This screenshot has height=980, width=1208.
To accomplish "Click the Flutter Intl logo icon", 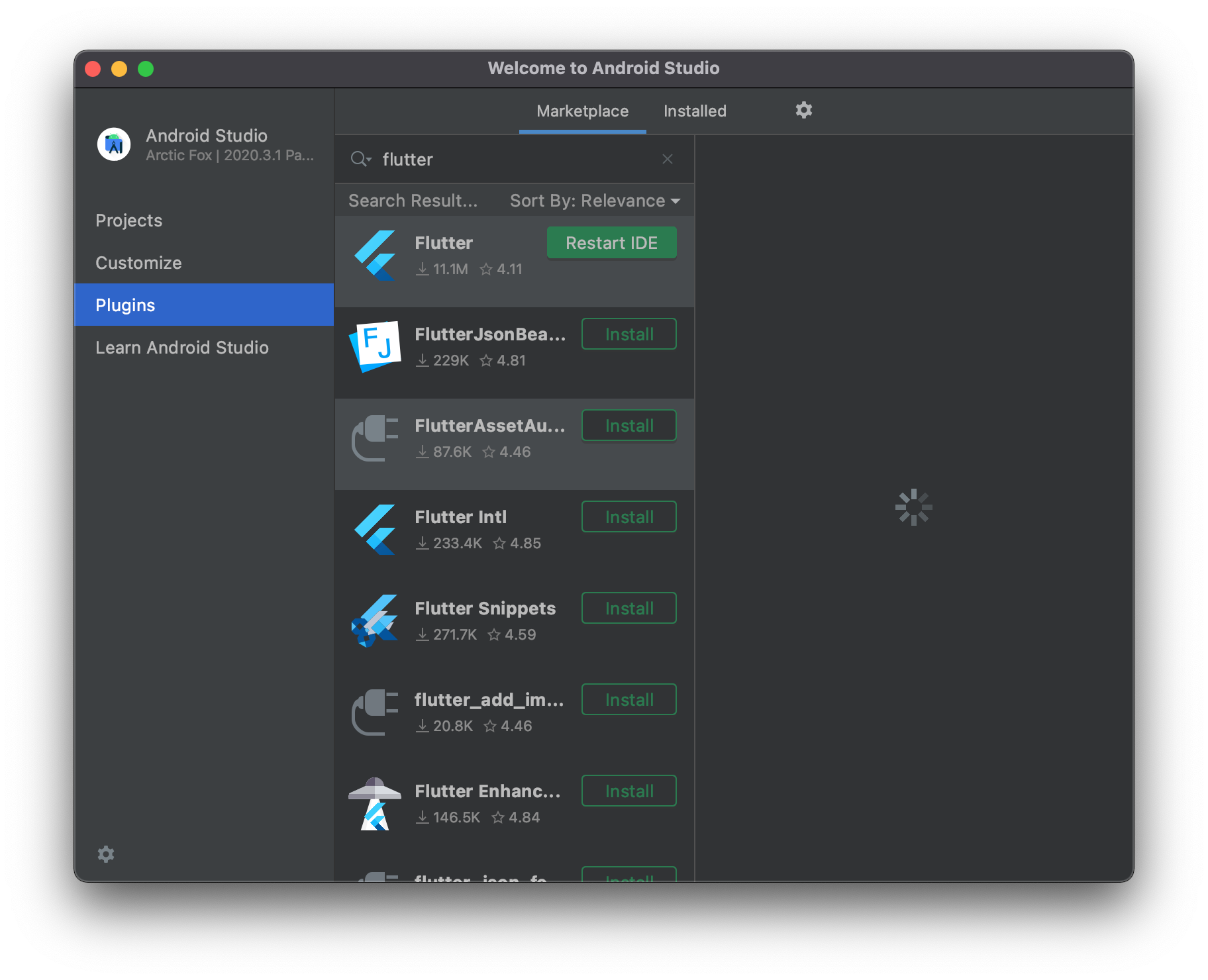I will click(376, 530).
